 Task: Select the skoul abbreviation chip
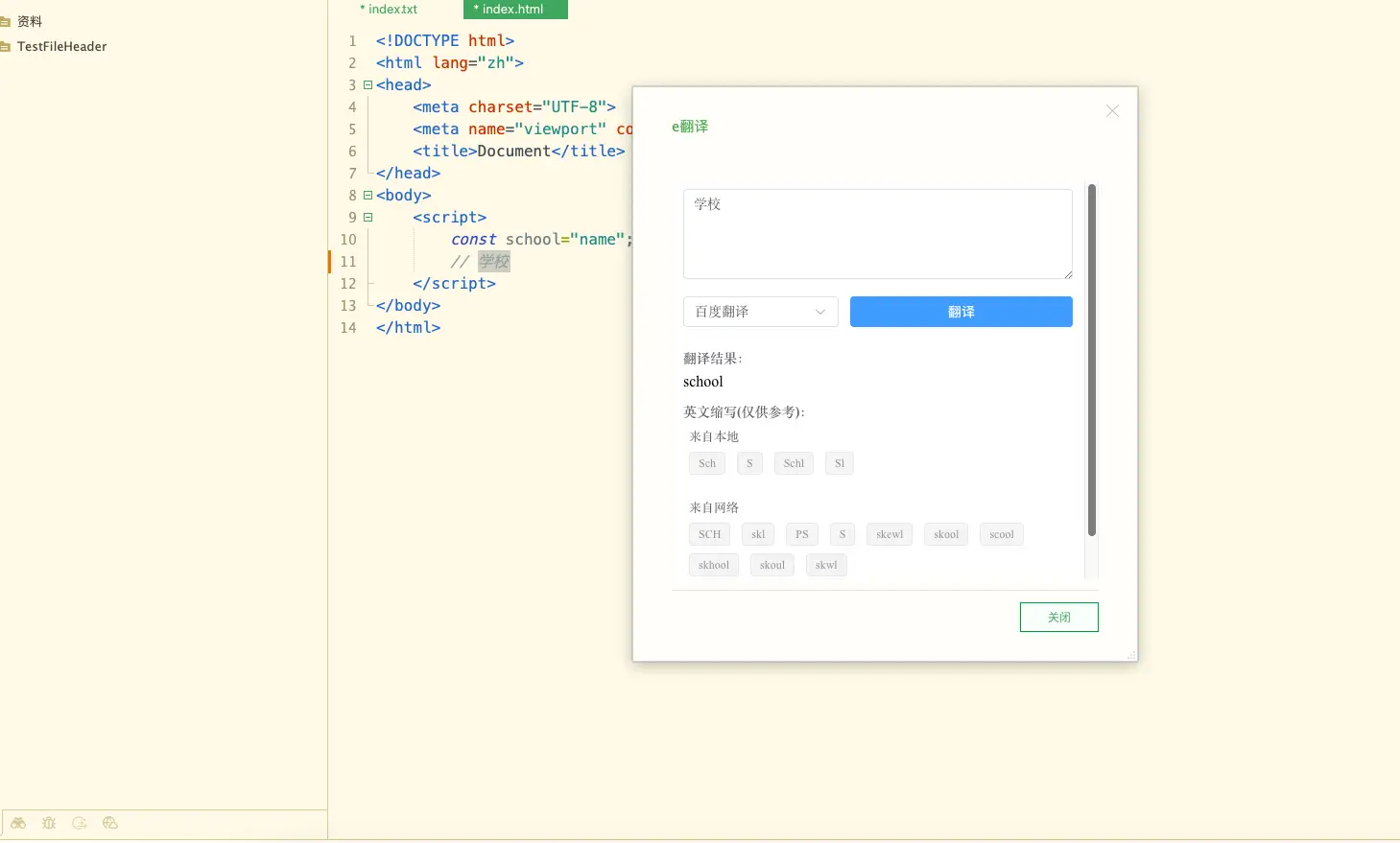[x=772, y=565]
